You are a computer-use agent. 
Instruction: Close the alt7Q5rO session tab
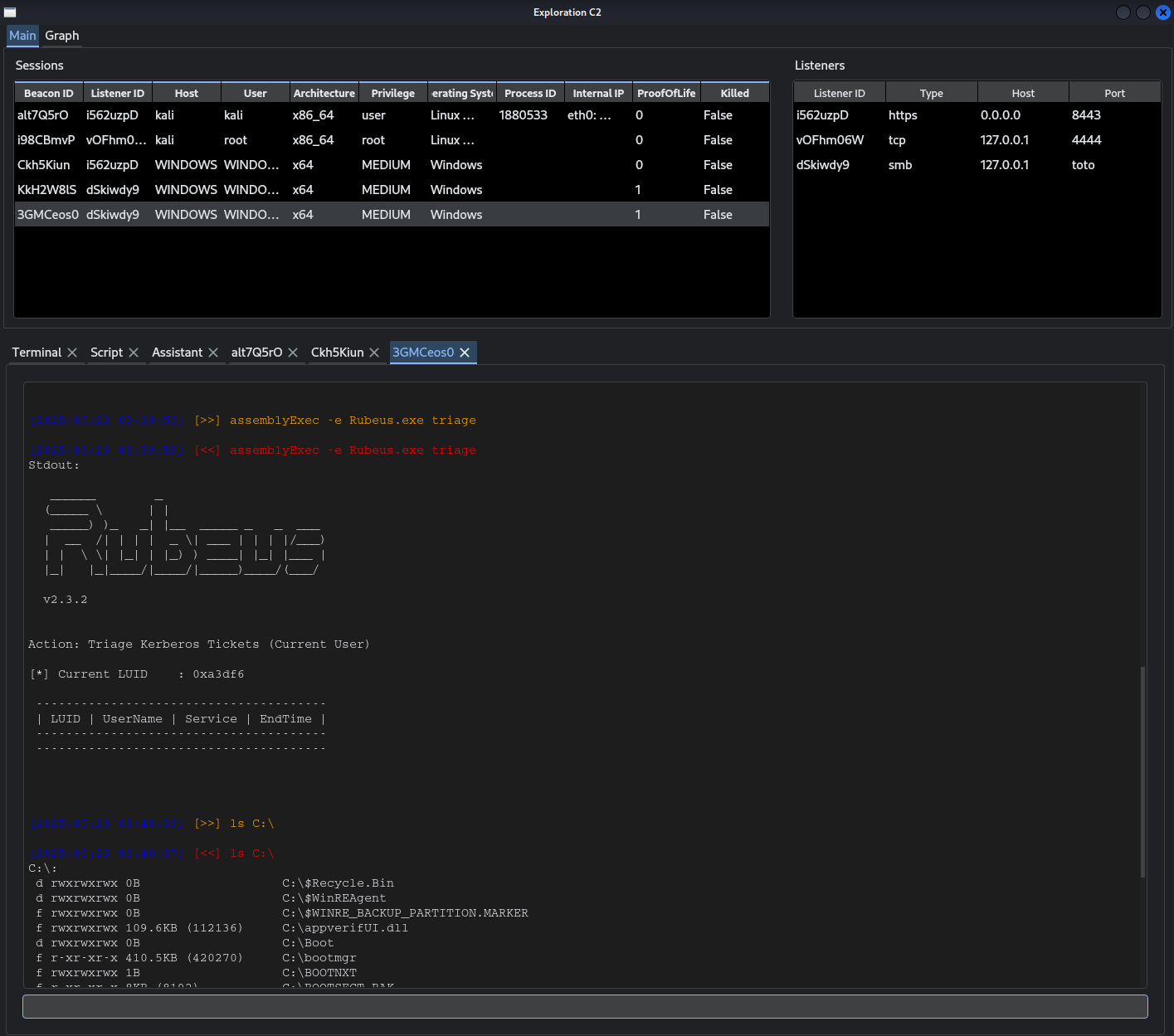coord(293,353)
